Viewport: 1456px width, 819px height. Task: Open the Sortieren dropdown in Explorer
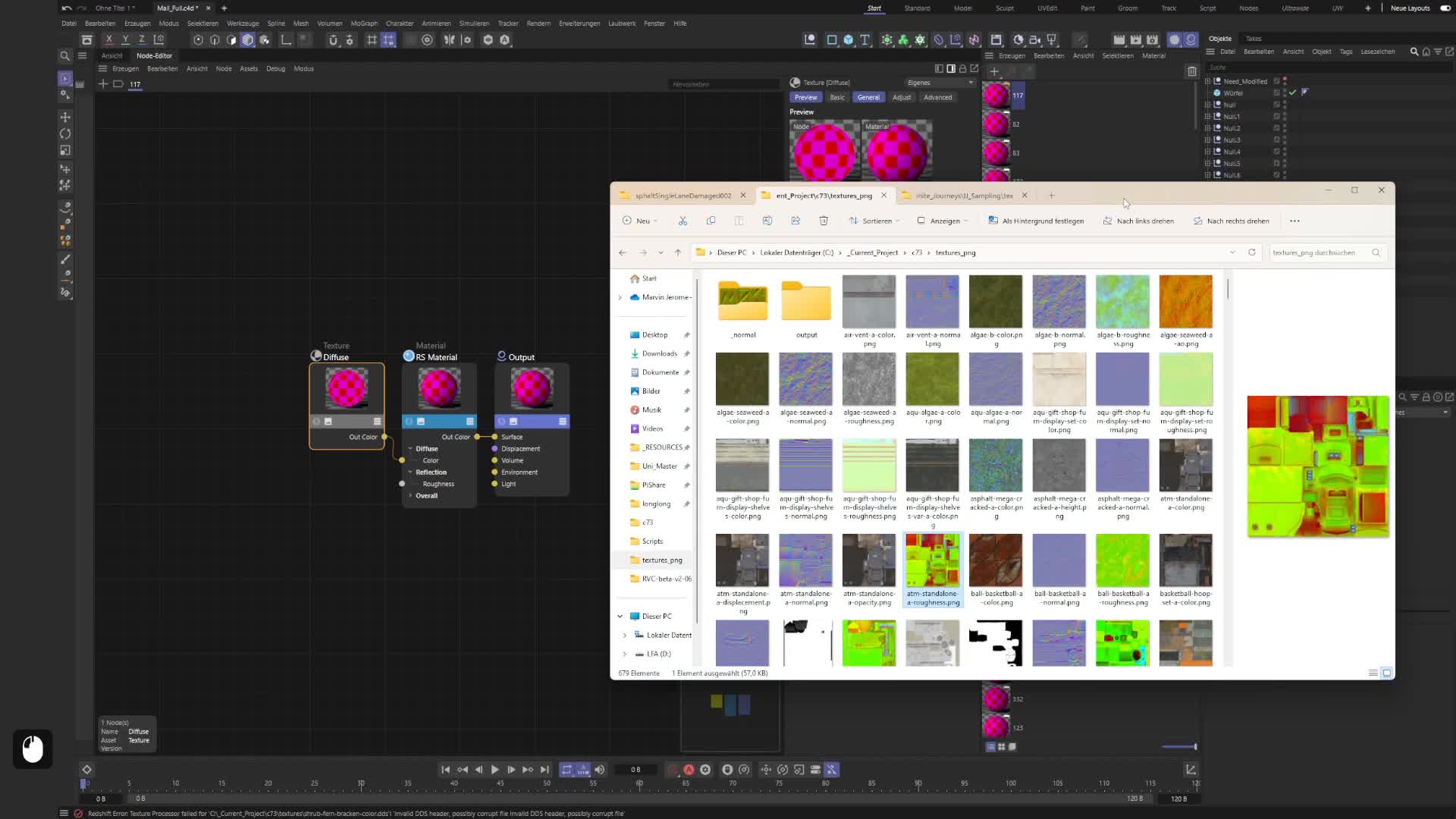874,221
